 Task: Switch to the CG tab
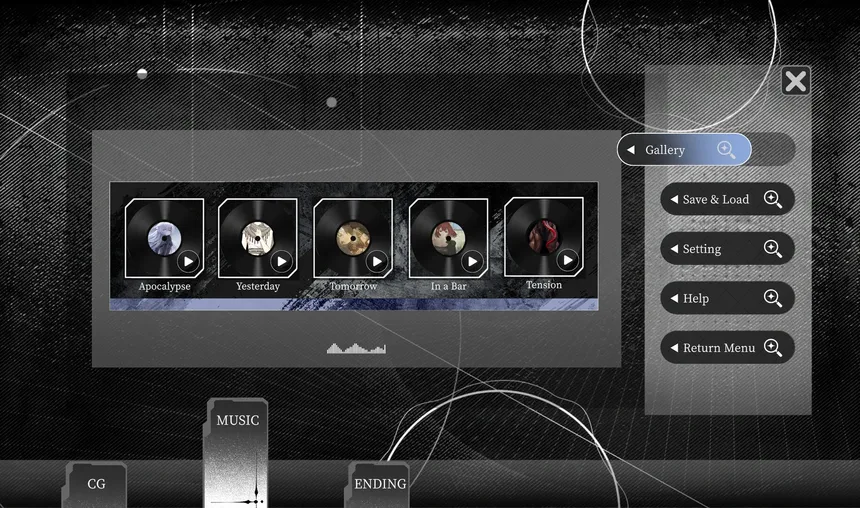click(95, 484)
